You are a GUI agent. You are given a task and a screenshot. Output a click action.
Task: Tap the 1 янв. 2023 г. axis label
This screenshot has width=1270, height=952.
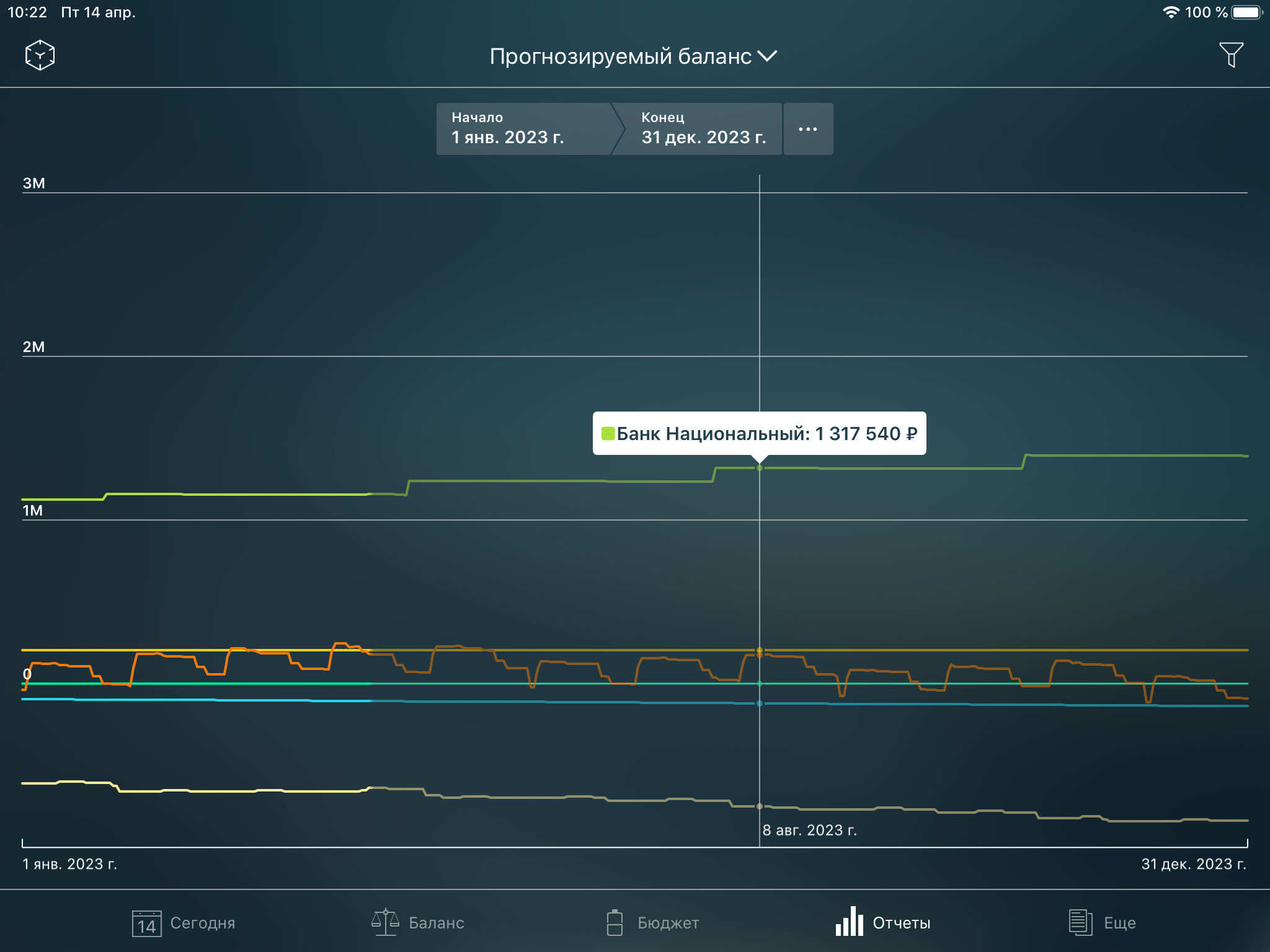coord(69,864)
